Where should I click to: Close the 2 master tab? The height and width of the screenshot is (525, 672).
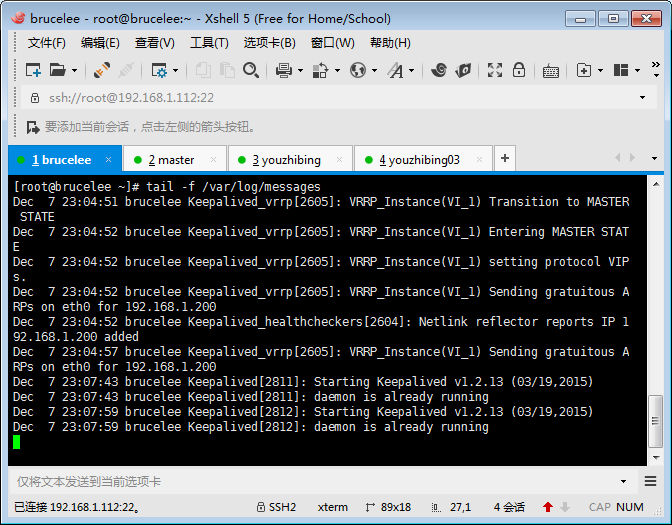tap(213, 159)
